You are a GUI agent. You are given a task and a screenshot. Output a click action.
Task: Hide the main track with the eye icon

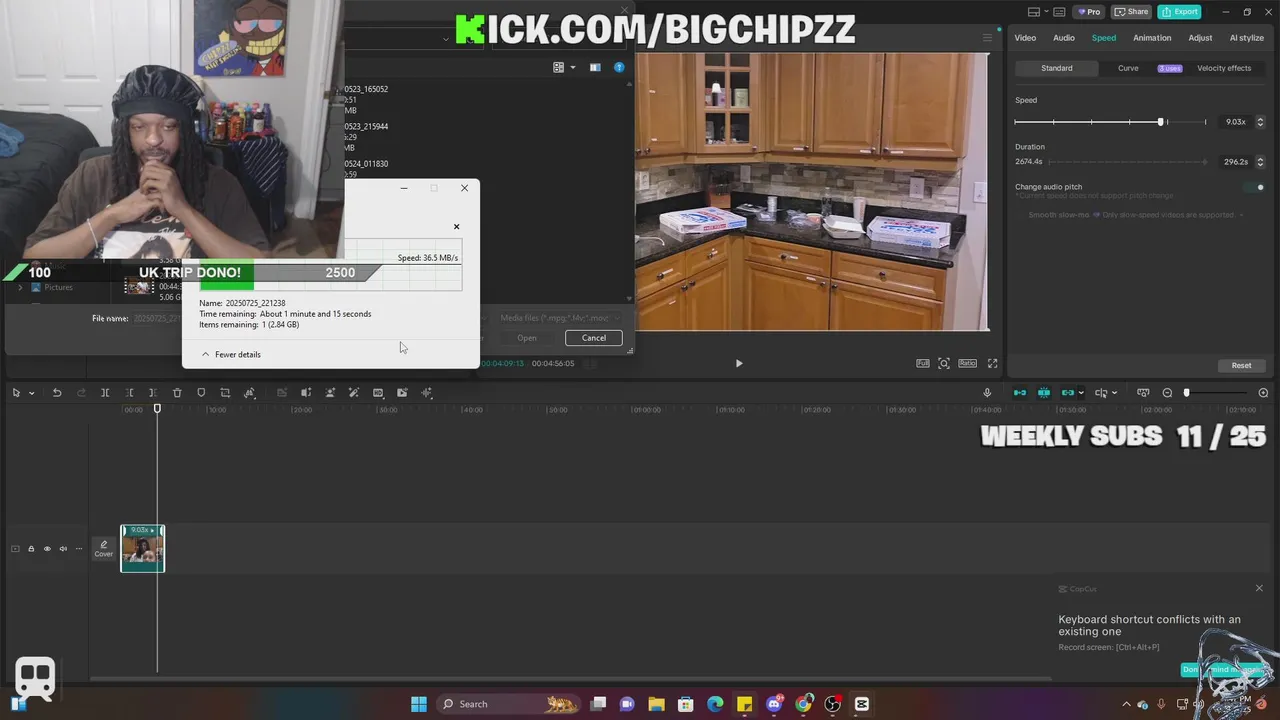click(x=47, y=549)
